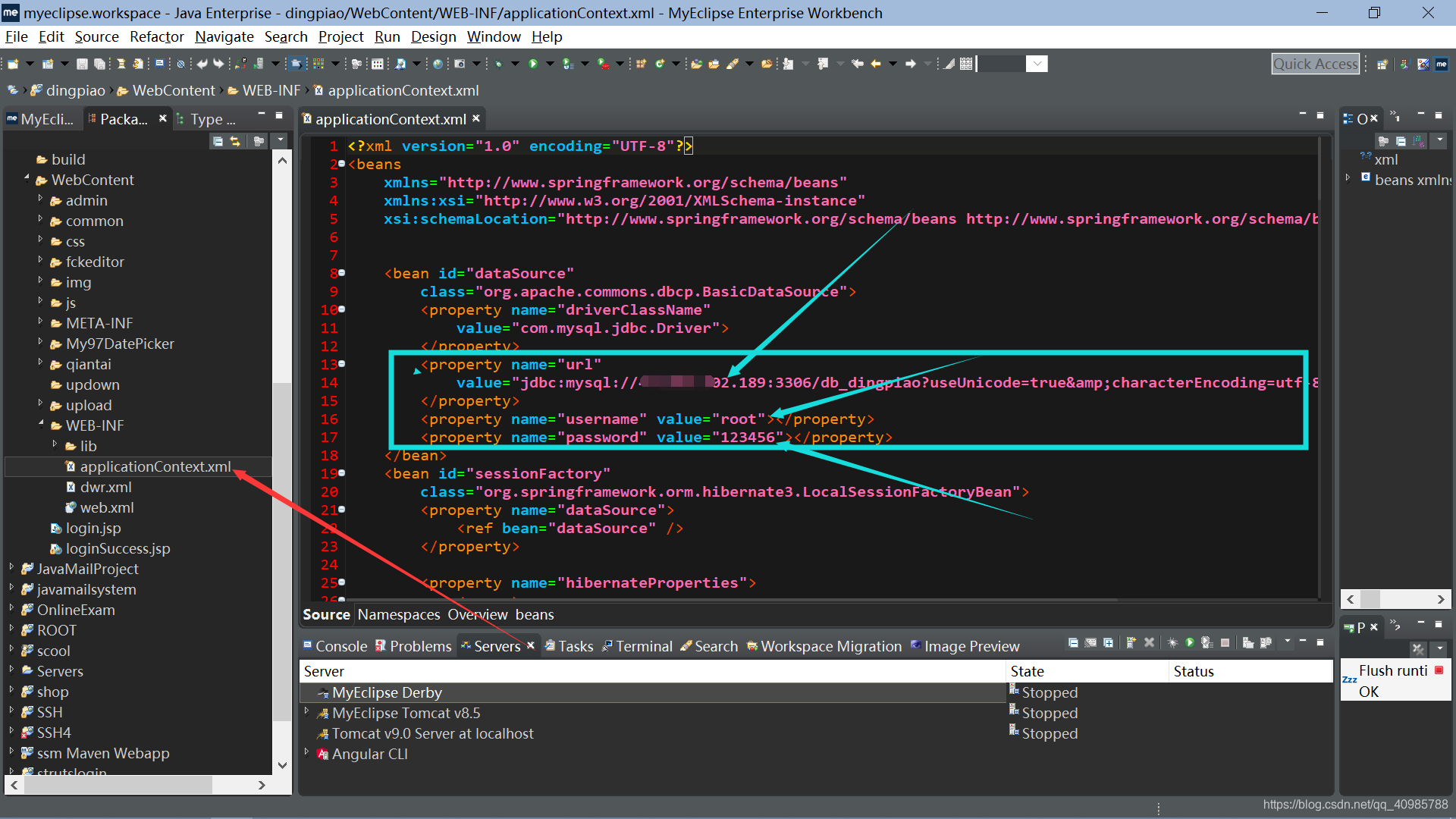
Task: Click the Window menu
Action: (494, 36)
